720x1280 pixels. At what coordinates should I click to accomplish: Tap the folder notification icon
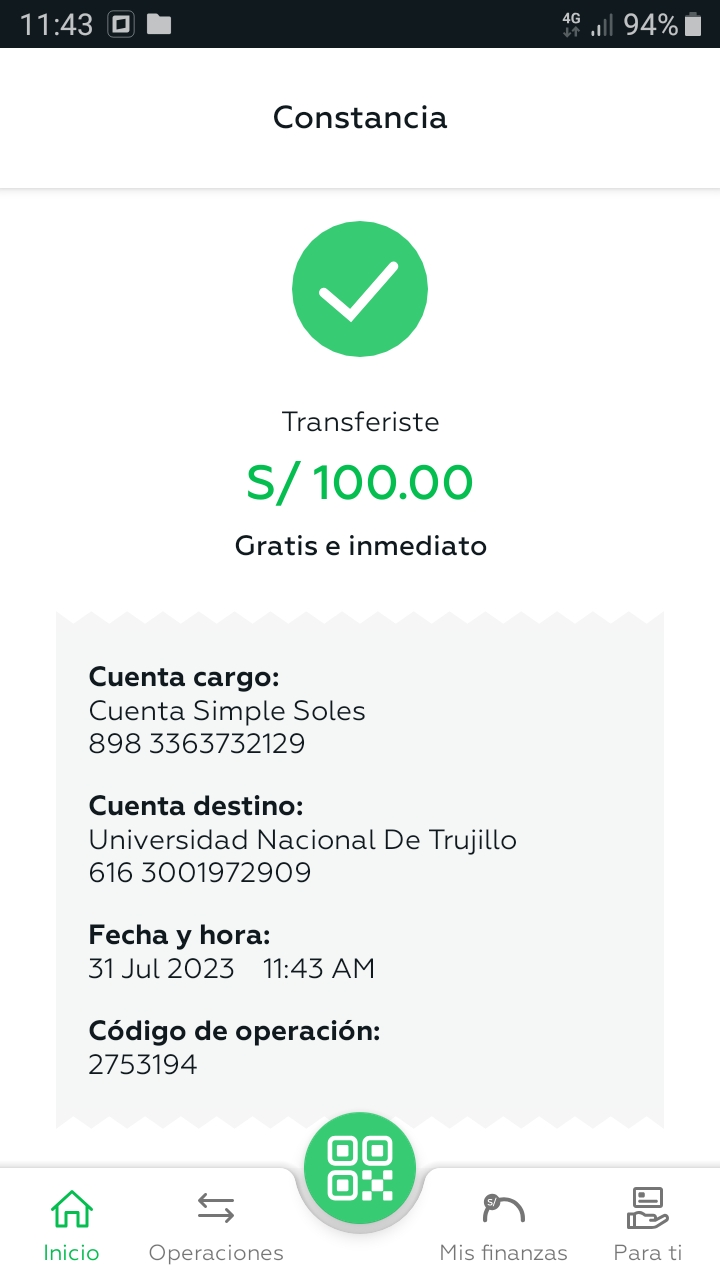tap(159, 24)
